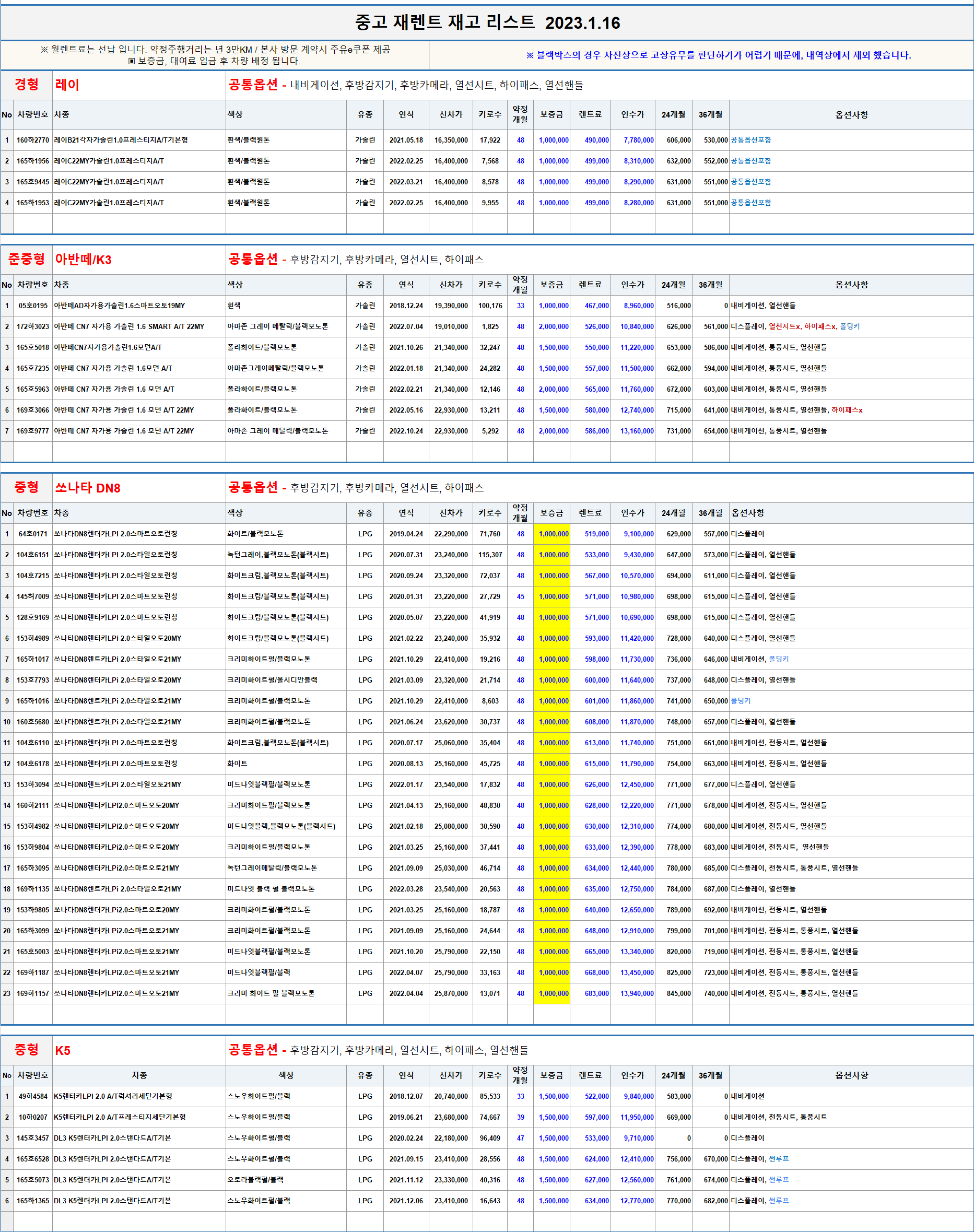
Task: Select color cell 미드나잇 블랙 펄 블랙모노톤
Action: click(286, 889)
